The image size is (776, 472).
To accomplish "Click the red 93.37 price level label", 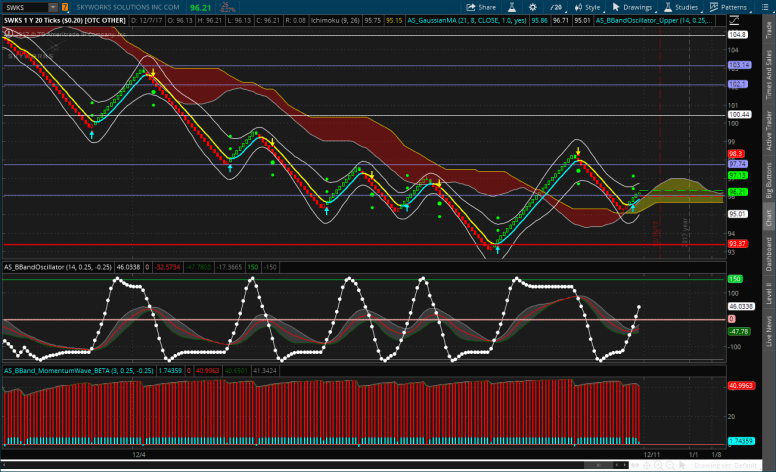I will tap(738, 244).
